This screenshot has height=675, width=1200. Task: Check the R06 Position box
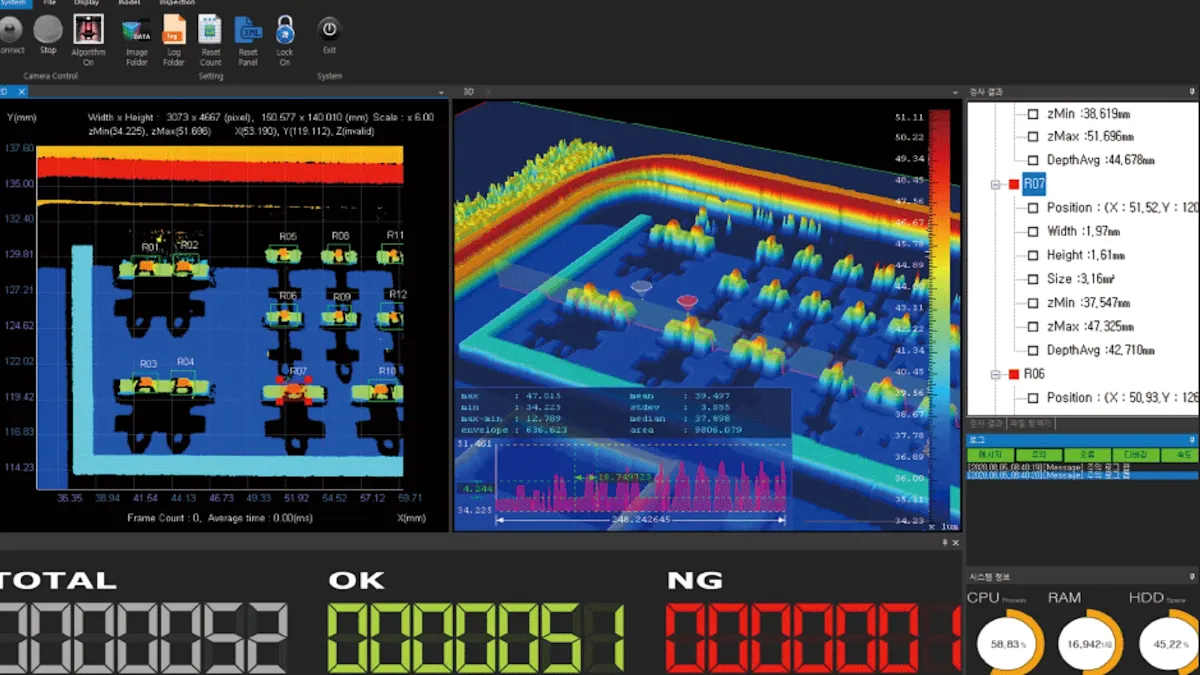pyautogui.click(x=1034, y=397)
